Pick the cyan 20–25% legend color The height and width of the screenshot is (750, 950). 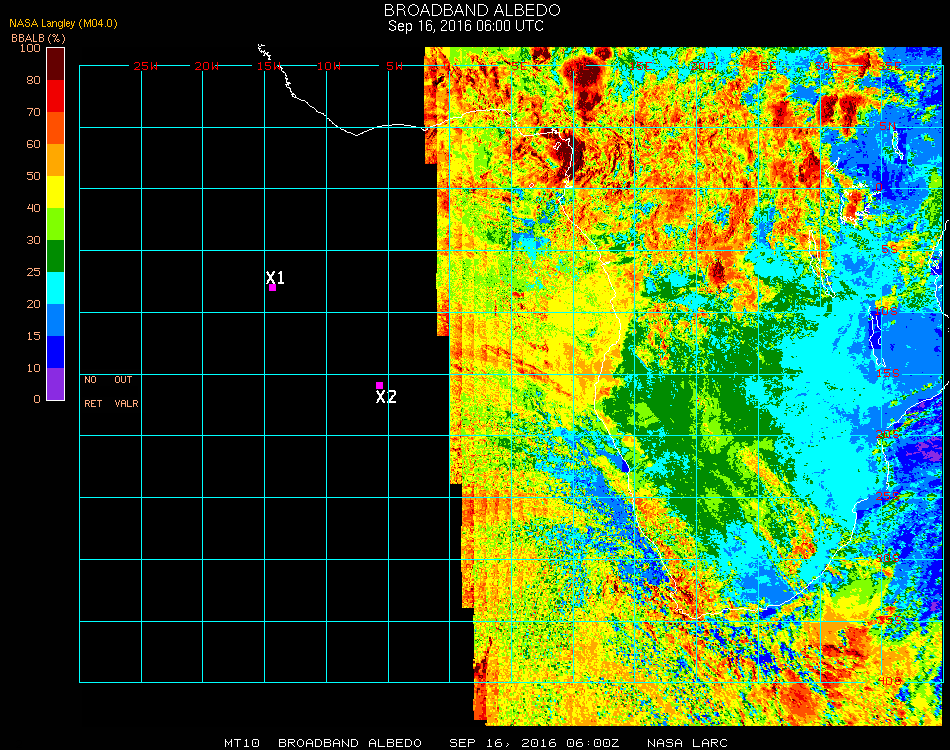(x=56, y=288)
